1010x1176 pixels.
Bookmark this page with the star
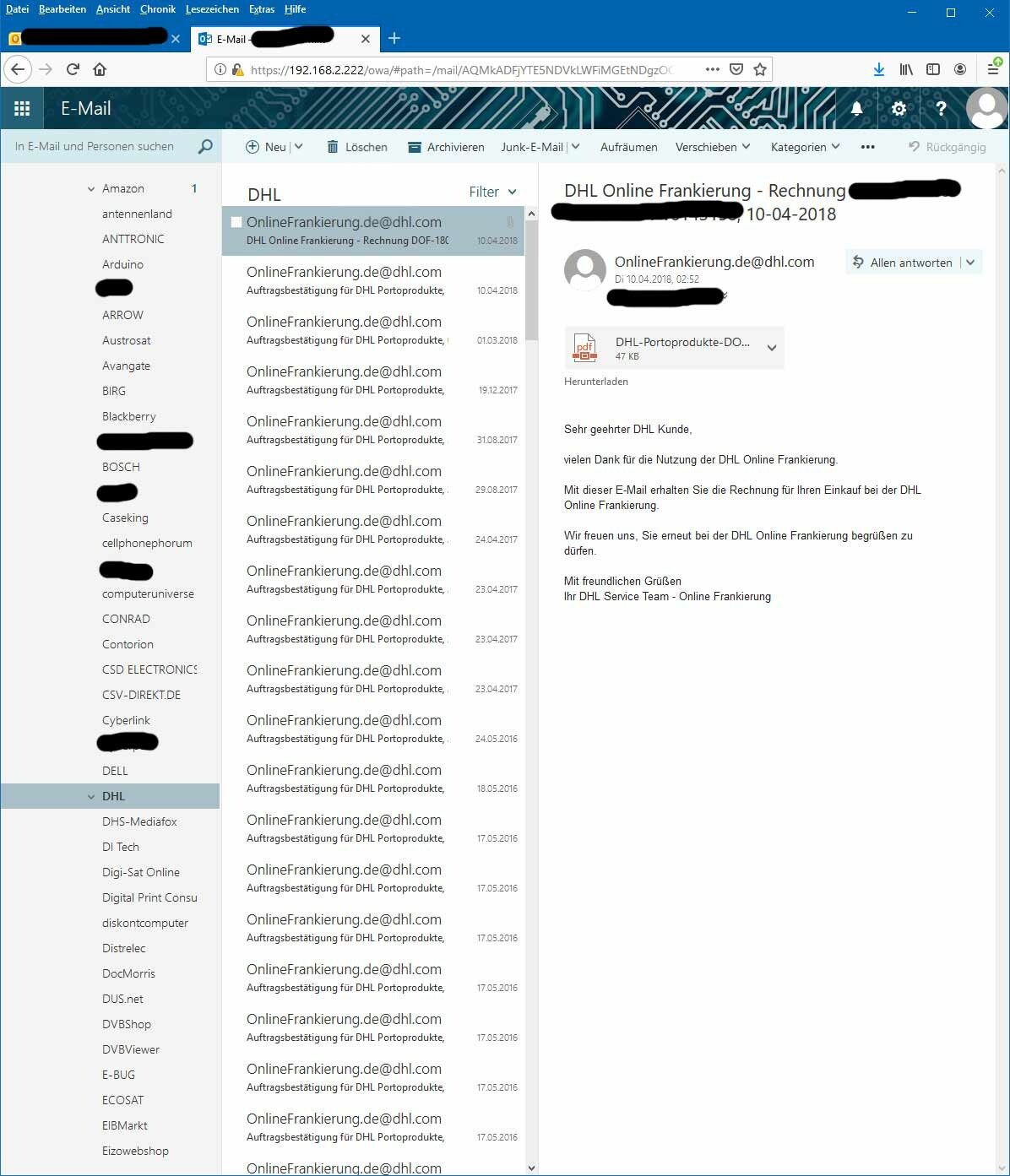pyautogui.click(x=760, y=69)
